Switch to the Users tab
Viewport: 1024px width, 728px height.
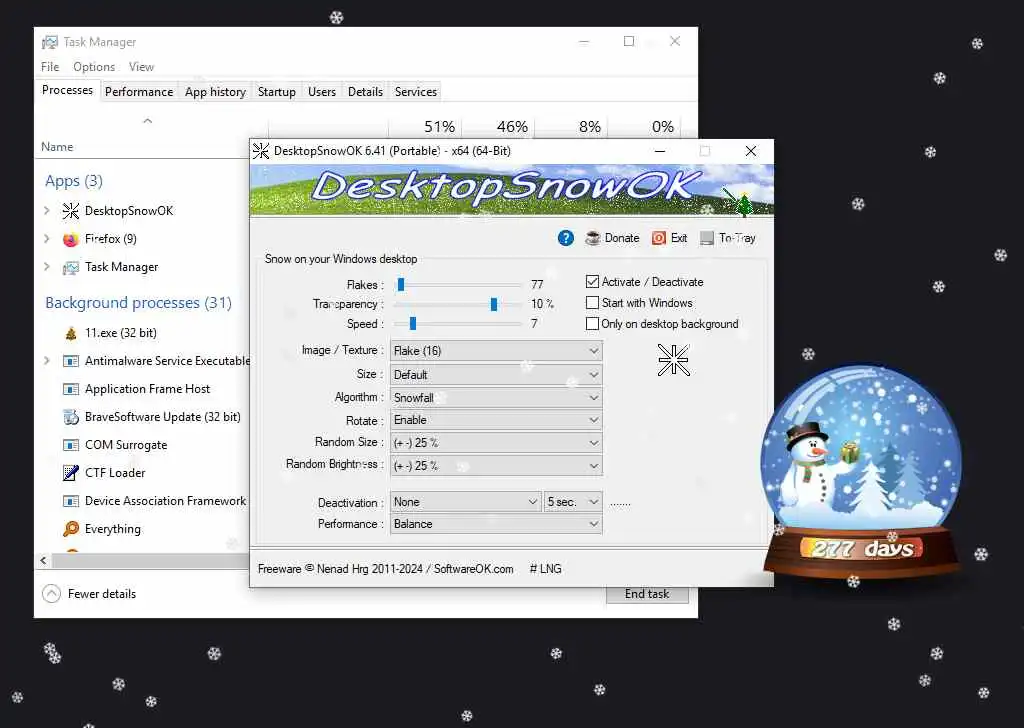[x=322, y=92]
